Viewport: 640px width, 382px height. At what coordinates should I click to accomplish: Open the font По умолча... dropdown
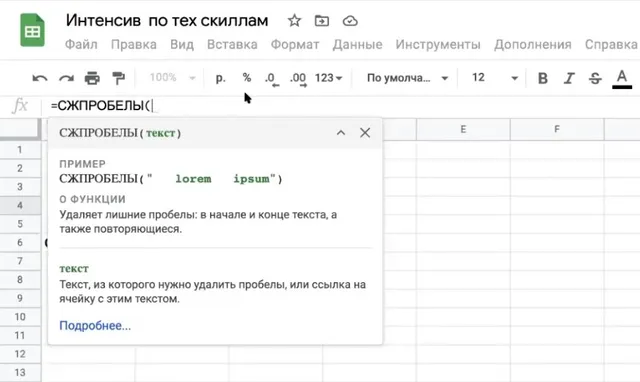[407, 78]
